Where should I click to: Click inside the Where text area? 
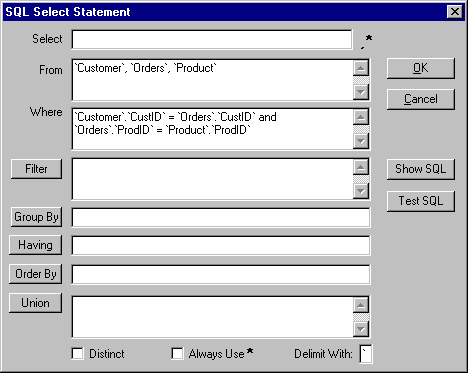coord(213,129)
